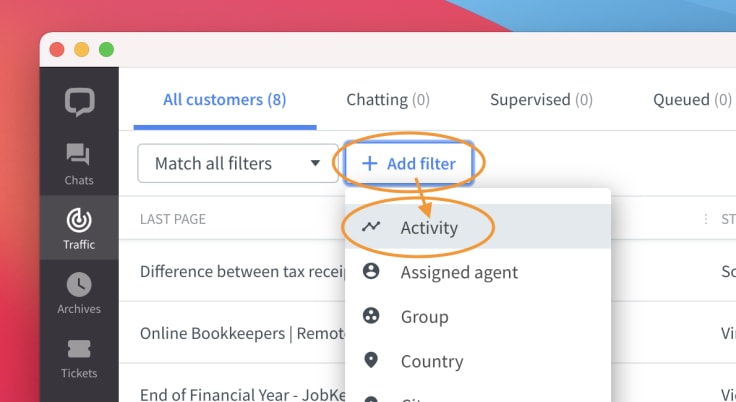Viewport: 736px width, 402px height.
Task: Open column options three-dot icon
Action: pyautogui.click(x=705, y=219)
